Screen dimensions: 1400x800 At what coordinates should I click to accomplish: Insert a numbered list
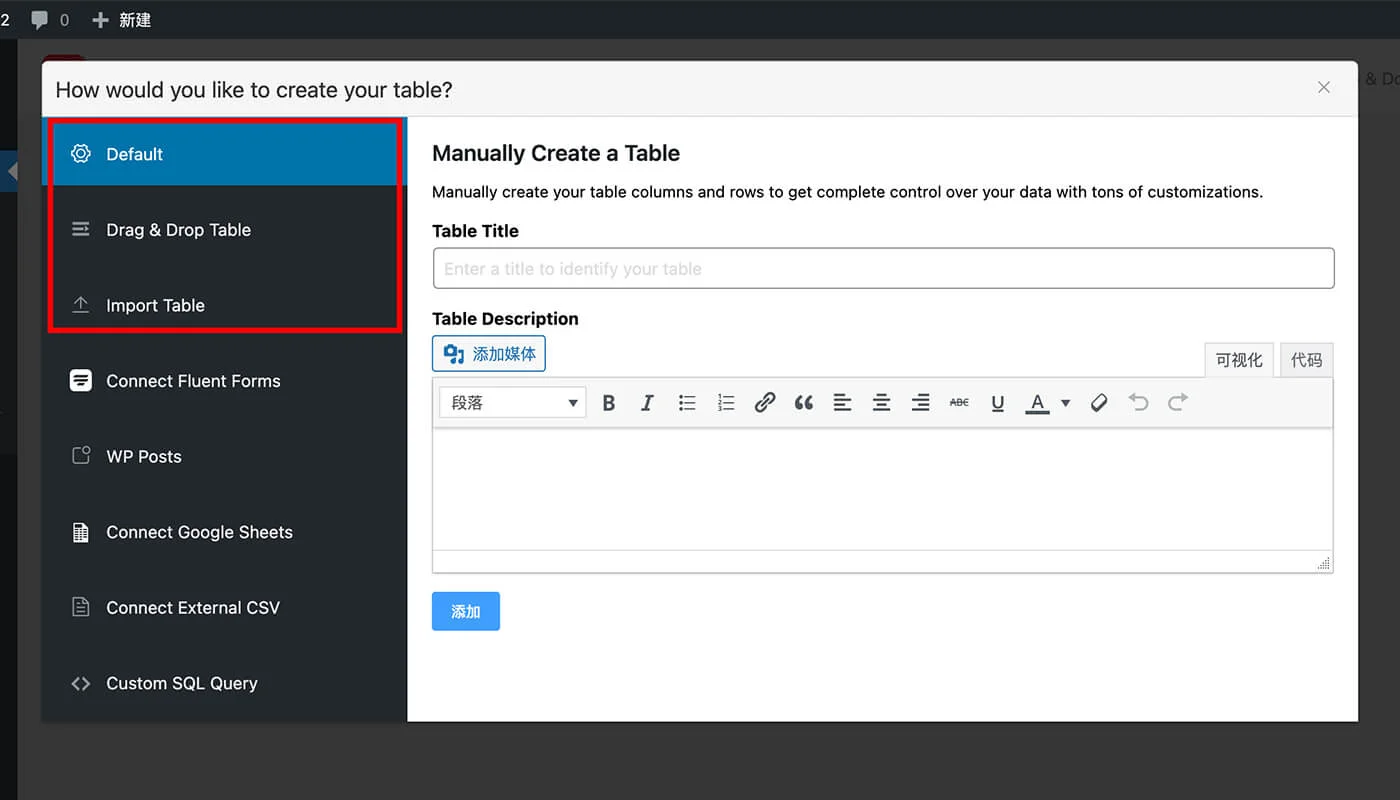click(726, 403)
